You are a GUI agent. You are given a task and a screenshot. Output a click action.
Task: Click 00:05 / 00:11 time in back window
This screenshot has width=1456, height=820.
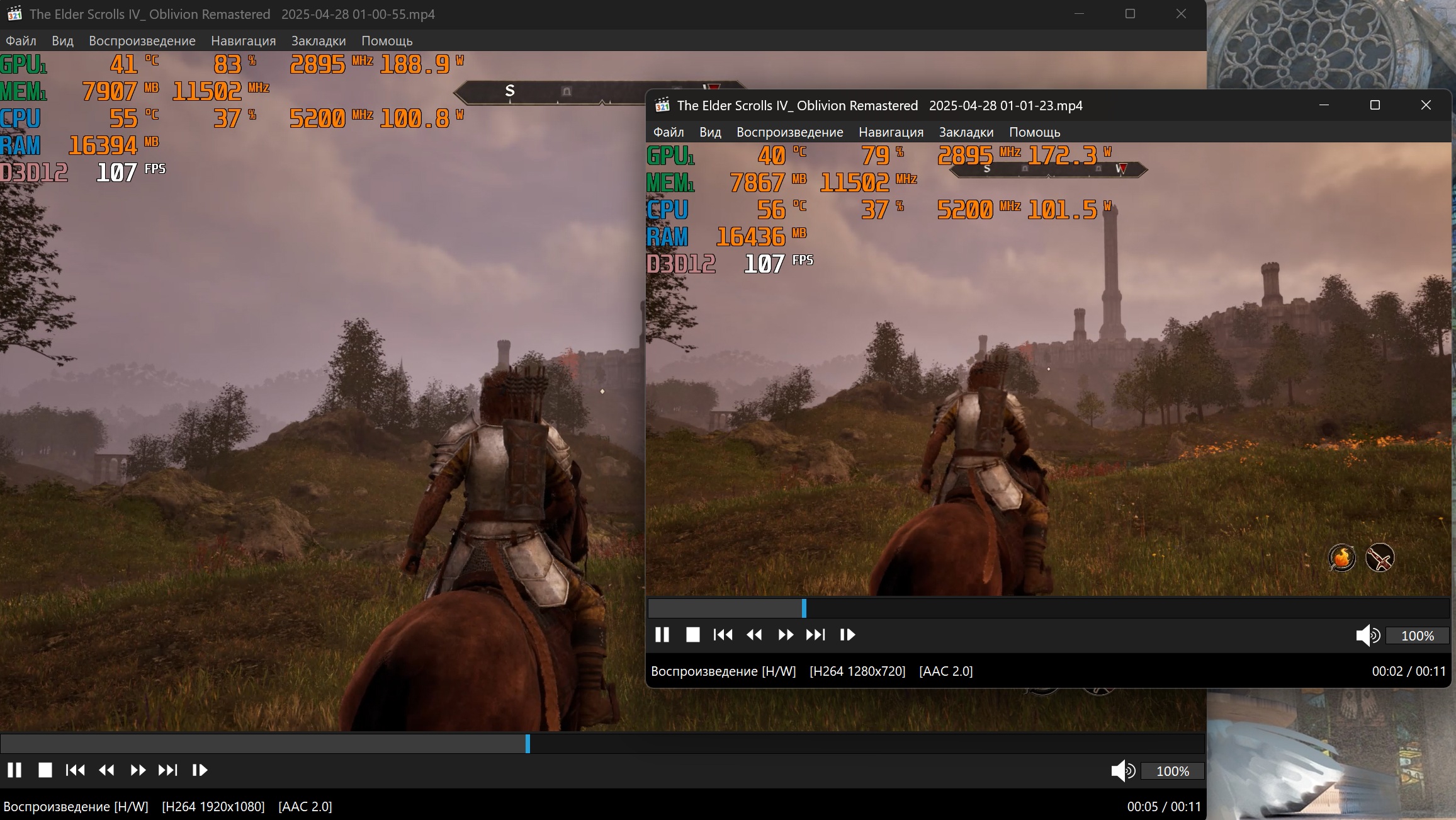tap(1164, 807)
